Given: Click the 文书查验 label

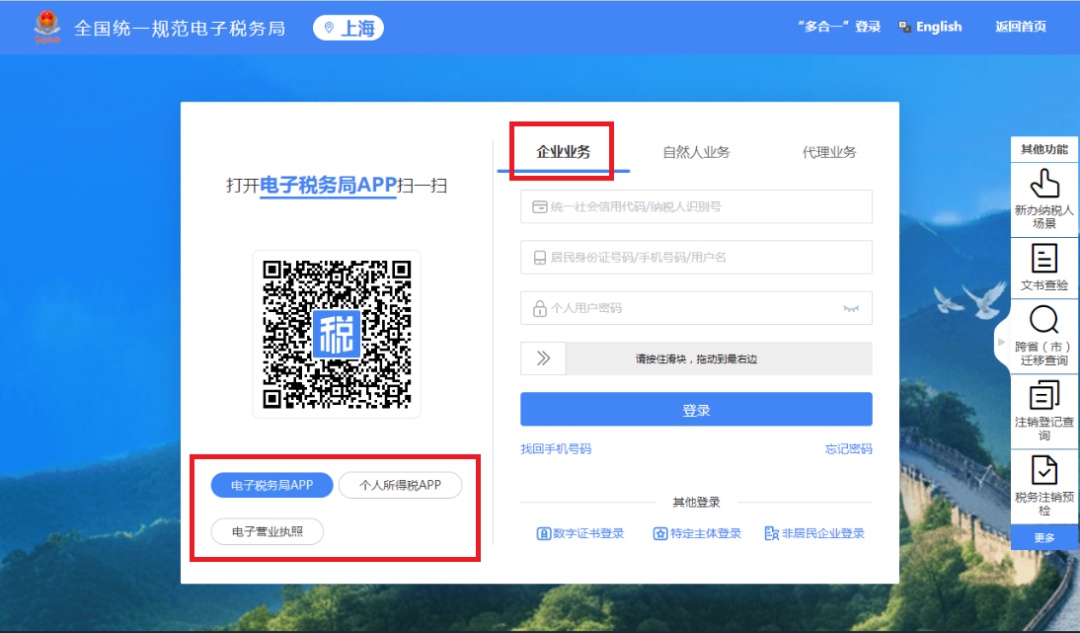Looking at the screenshot, I should point(1044,285).
